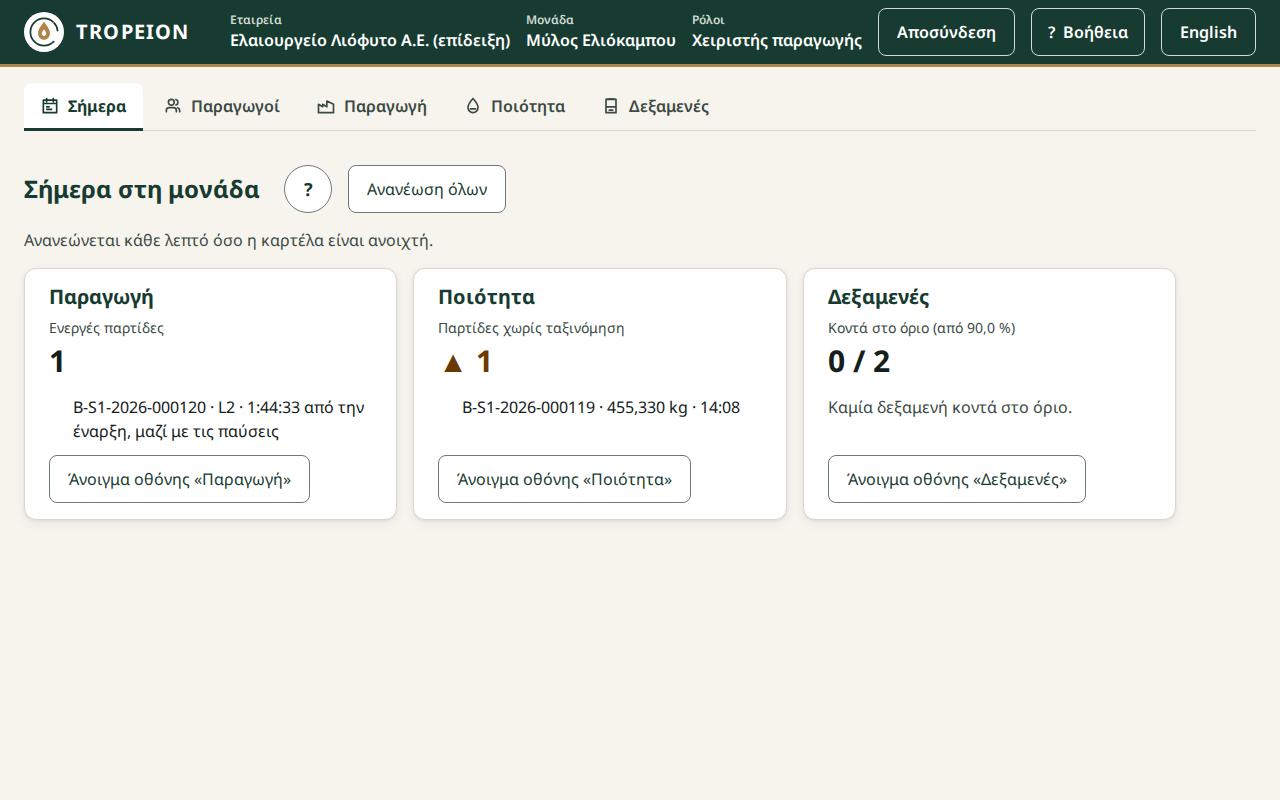The image size is (1280, 800).
Task: Click the 0 / 2 tanks count
Action: [859, 361]
